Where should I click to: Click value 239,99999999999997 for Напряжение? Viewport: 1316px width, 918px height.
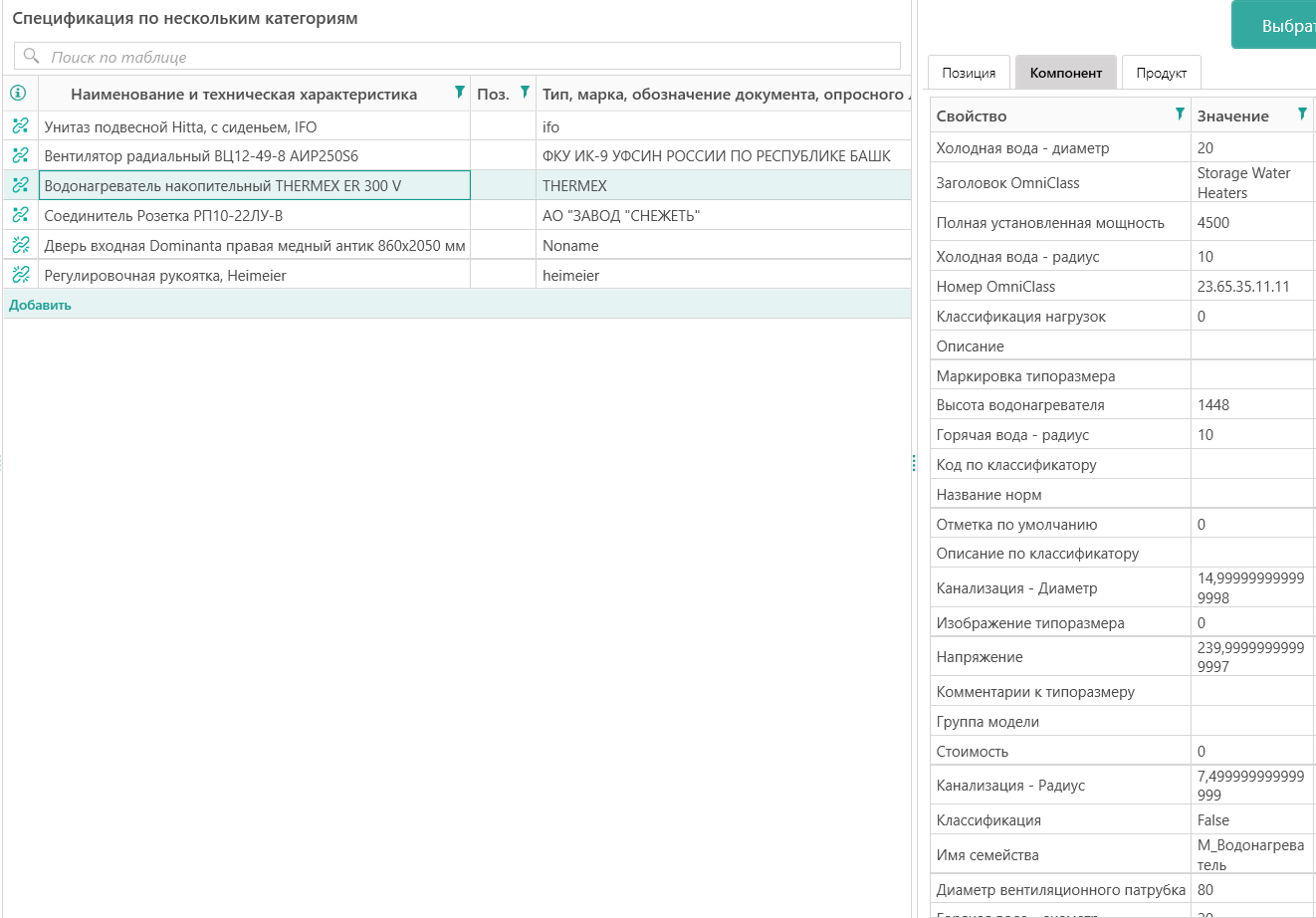click(x=1250, y=657)
